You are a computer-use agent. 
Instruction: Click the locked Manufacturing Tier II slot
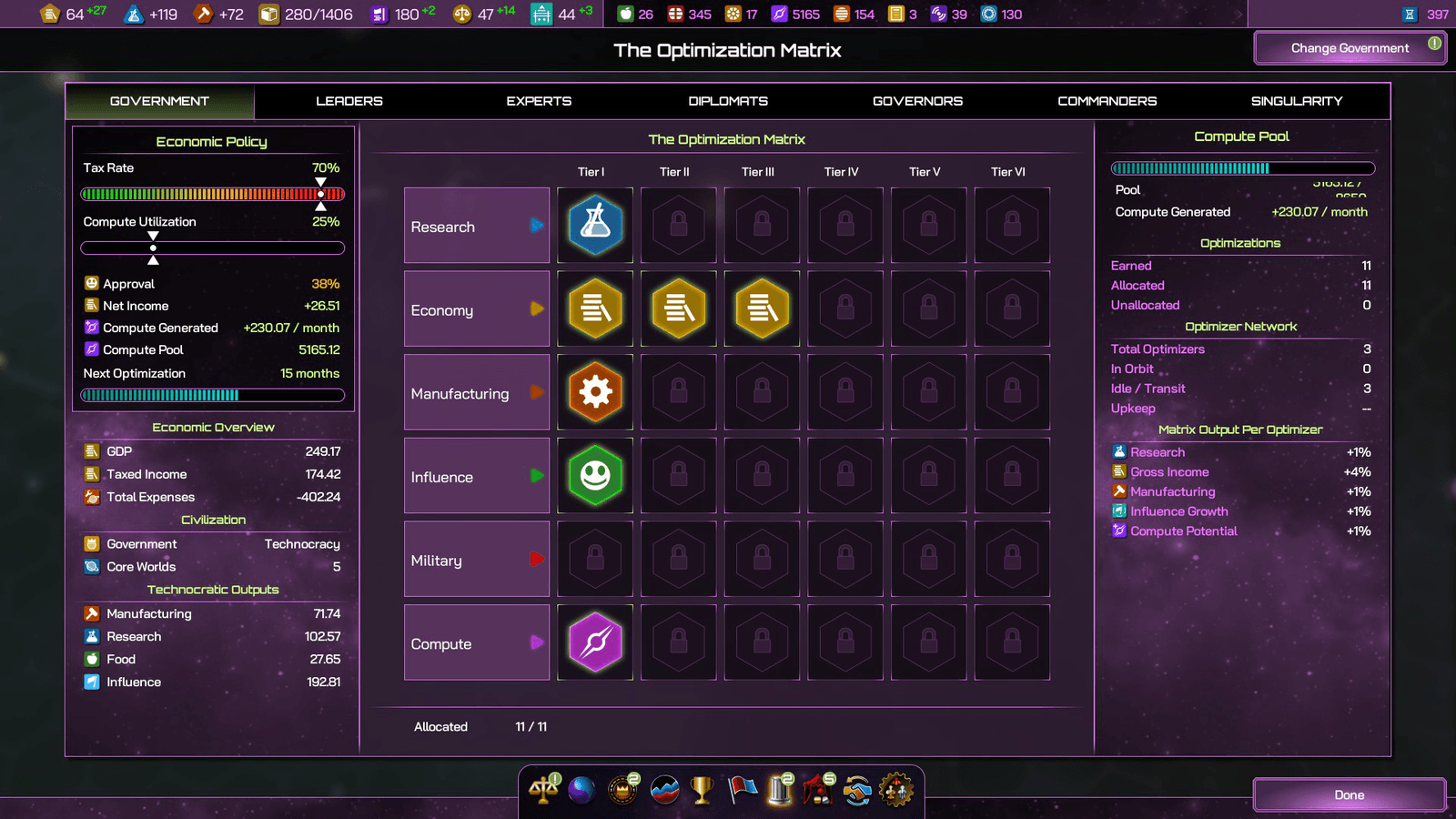[x=679, y=392]
